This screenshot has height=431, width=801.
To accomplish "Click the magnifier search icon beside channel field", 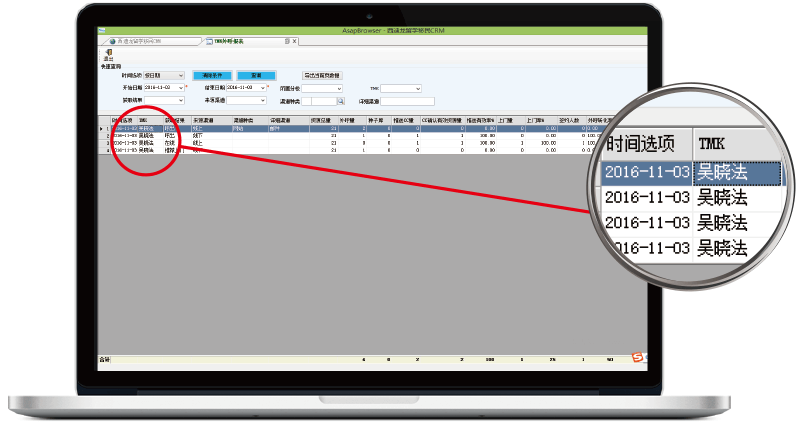I will (340, 101).
